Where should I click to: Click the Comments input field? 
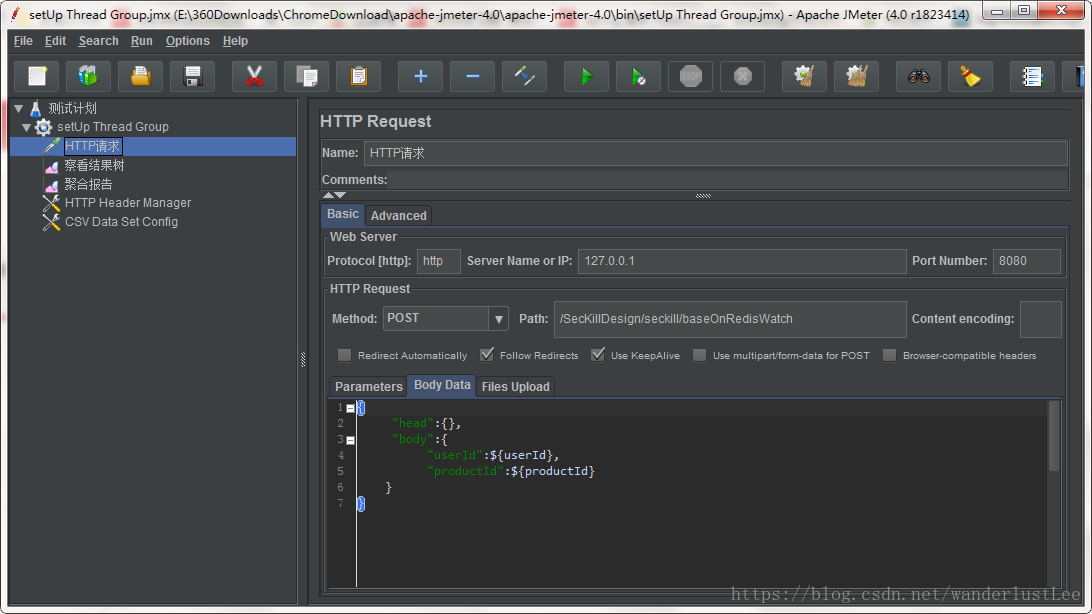tap(727, 180)
